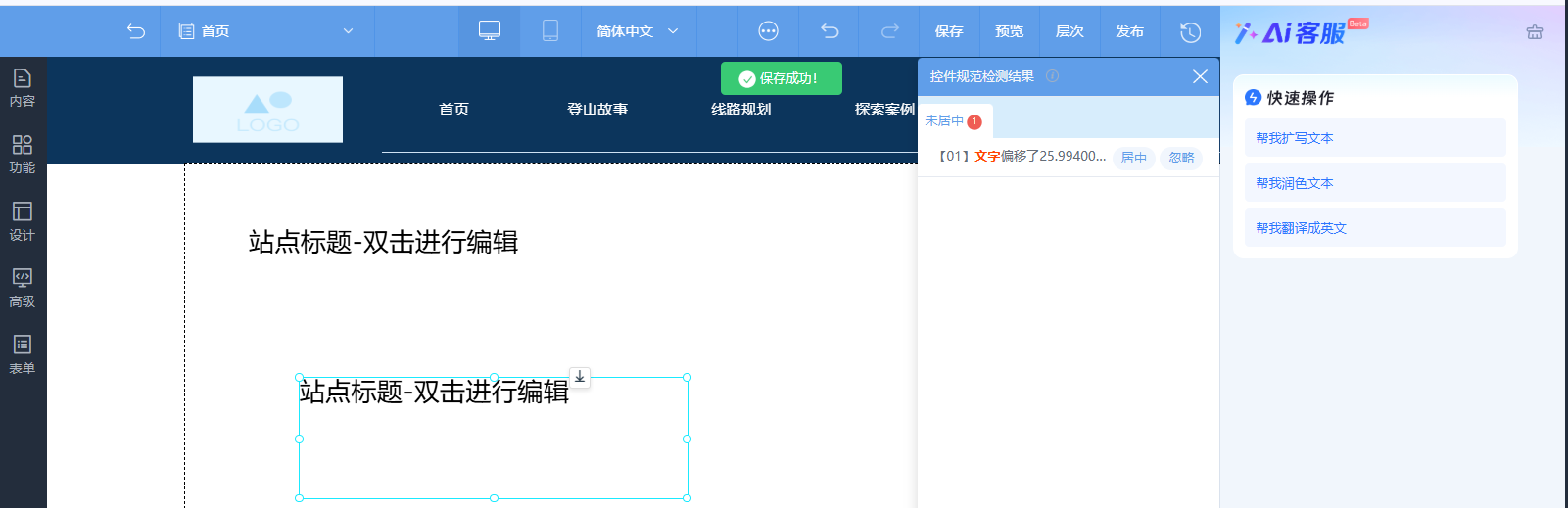Click the 快速操作 lightning icon
The image size is (1568, 508).
tap(1253, 97)
